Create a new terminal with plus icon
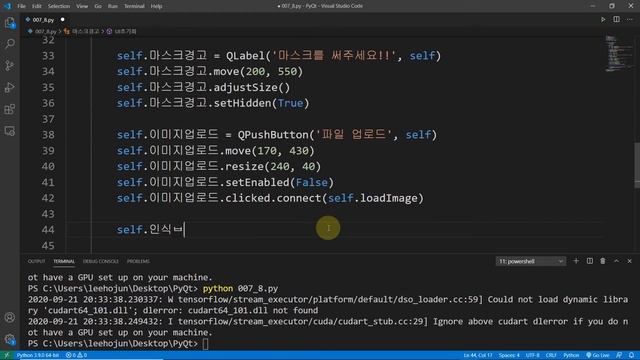This screenshot has height=360, width=640. point(576,261)
